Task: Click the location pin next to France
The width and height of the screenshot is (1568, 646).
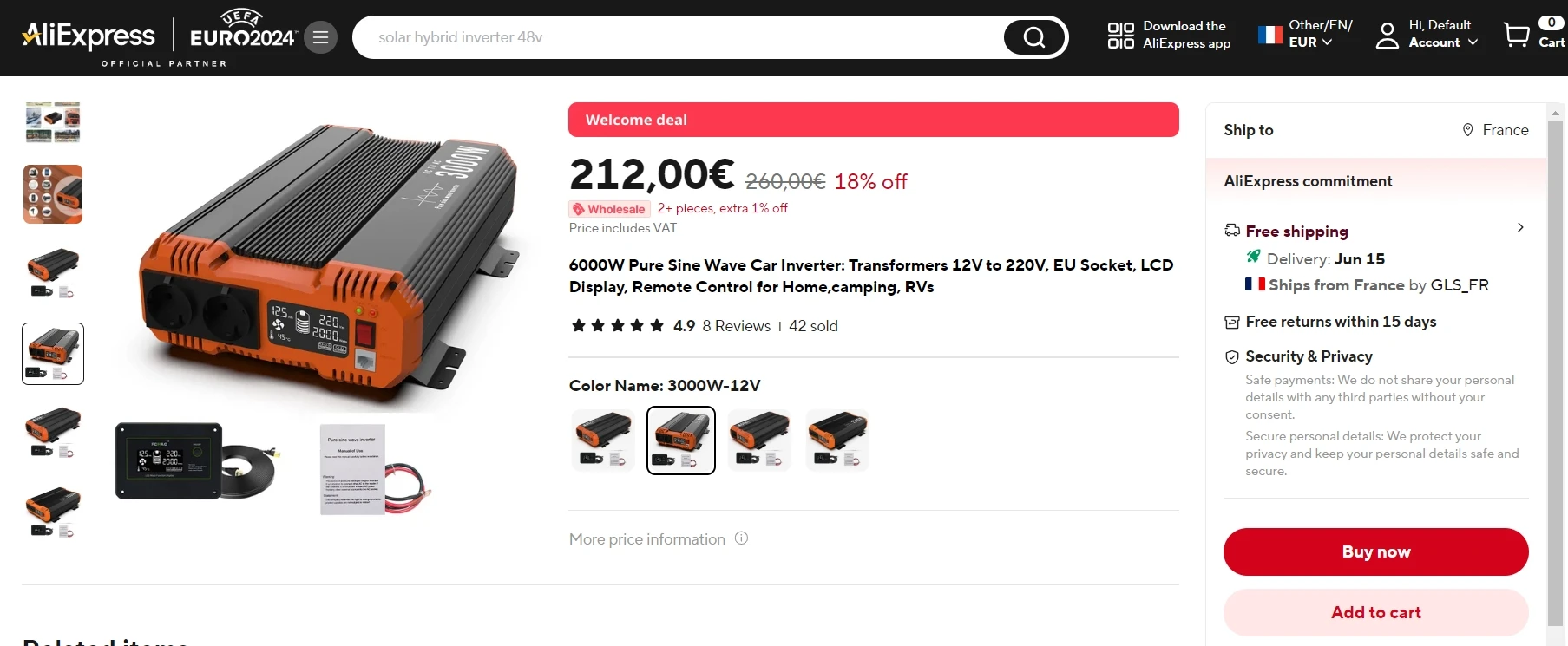Action: [x=1468, y=130]
